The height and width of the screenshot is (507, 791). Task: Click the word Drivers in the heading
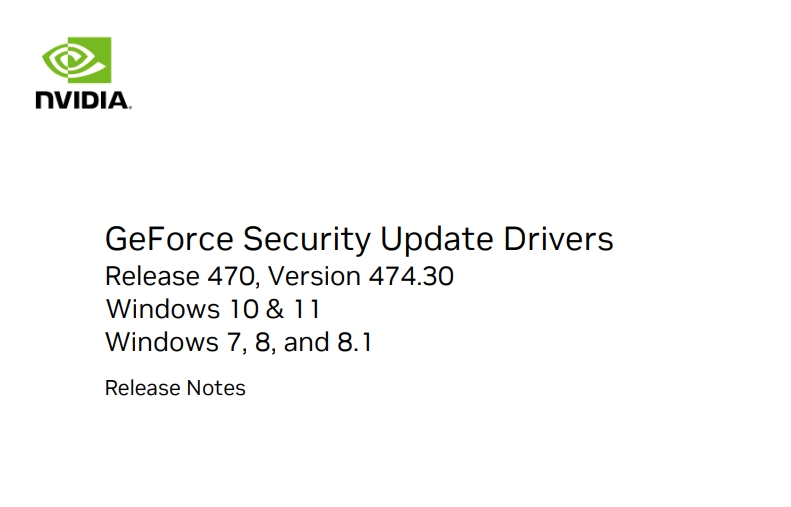558,239
